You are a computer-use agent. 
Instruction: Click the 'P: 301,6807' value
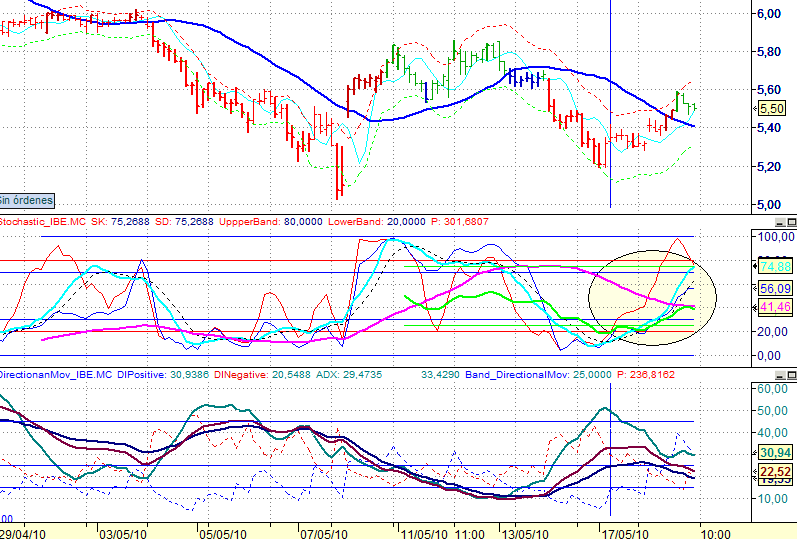pyautogui.click(x=459, y=222)
